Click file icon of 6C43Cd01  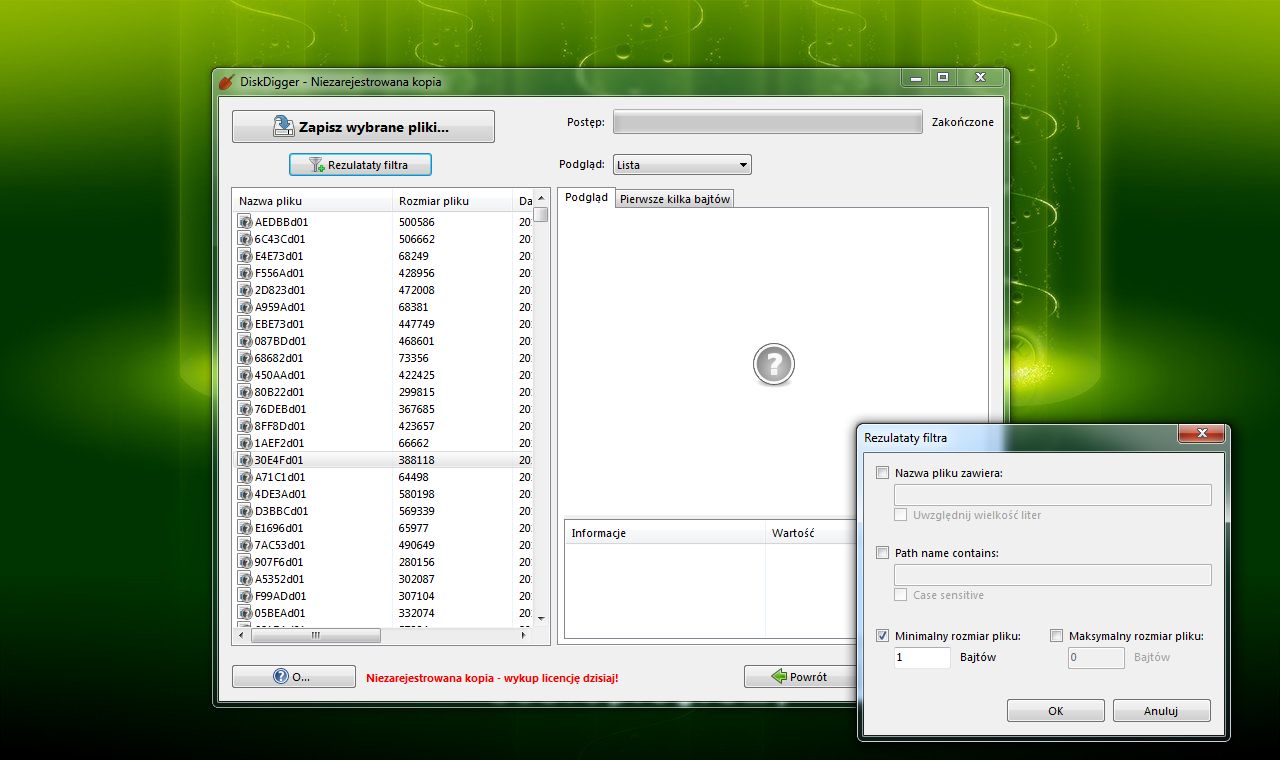pos(245,239)
